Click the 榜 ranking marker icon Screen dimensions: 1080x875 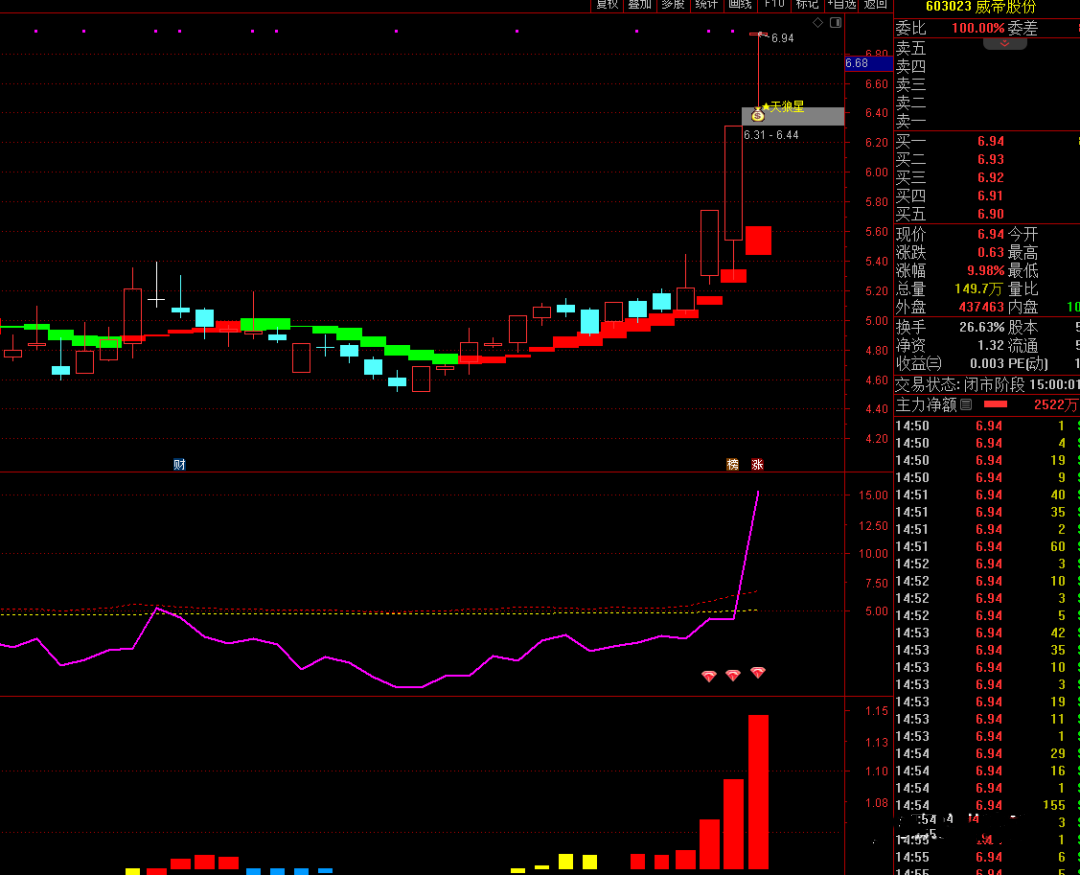coord(733,464)
